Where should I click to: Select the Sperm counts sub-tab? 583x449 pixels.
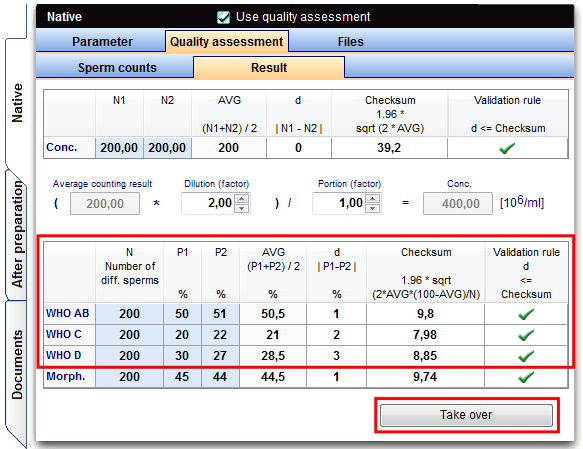[x=117, y=68]
